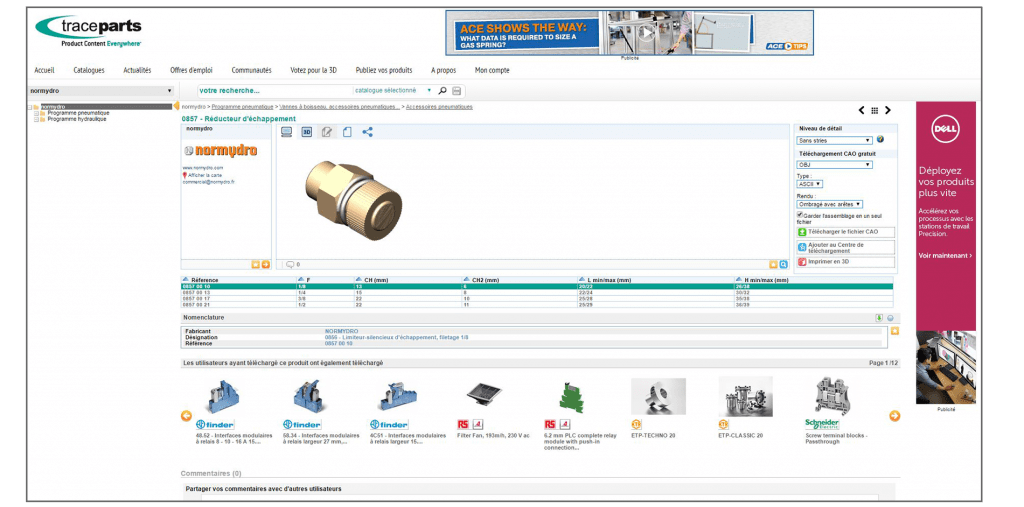Click the share icon above the 3D preview
Screen dimensions: 1024x507
367,132
